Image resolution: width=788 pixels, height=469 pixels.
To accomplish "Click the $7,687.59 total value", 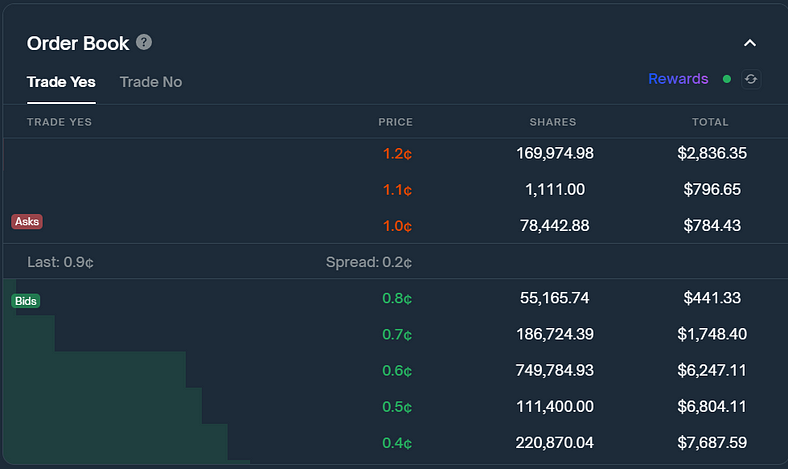I will tap(711, 442).
